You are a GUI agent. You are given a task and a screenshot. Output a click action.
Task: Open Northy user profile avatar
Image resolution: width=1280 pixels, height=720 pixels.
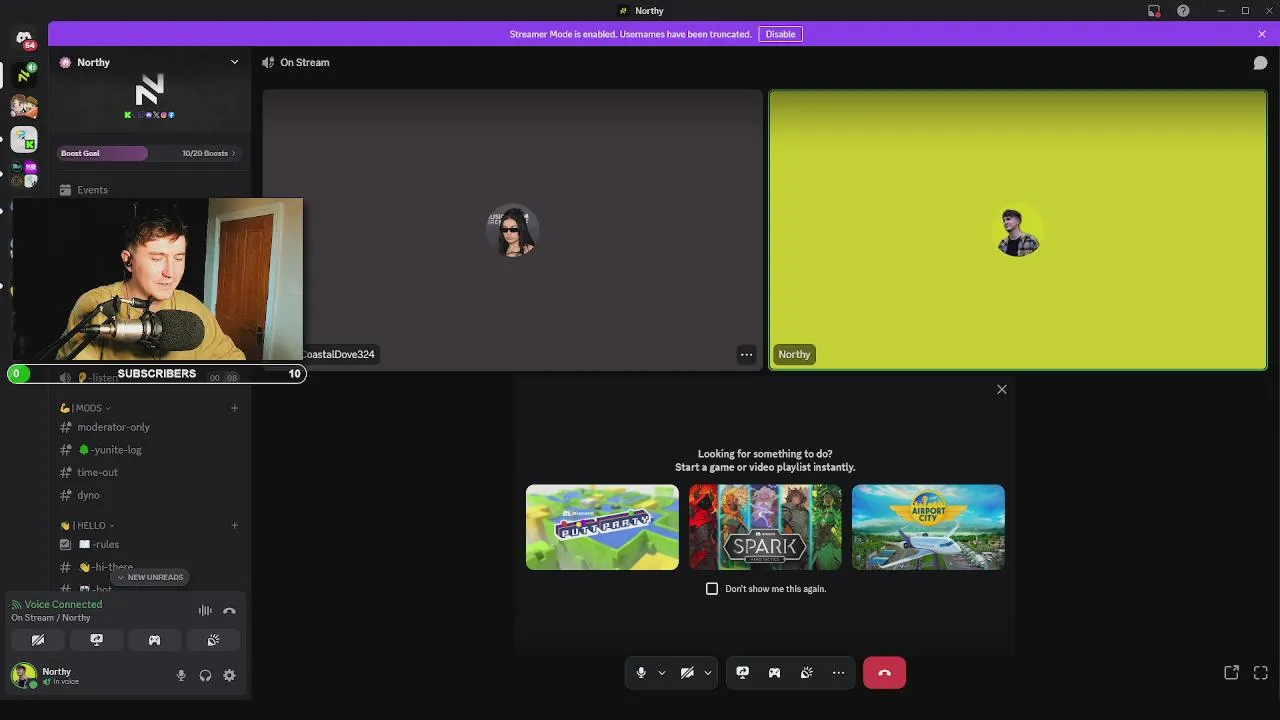pos(24,675)
